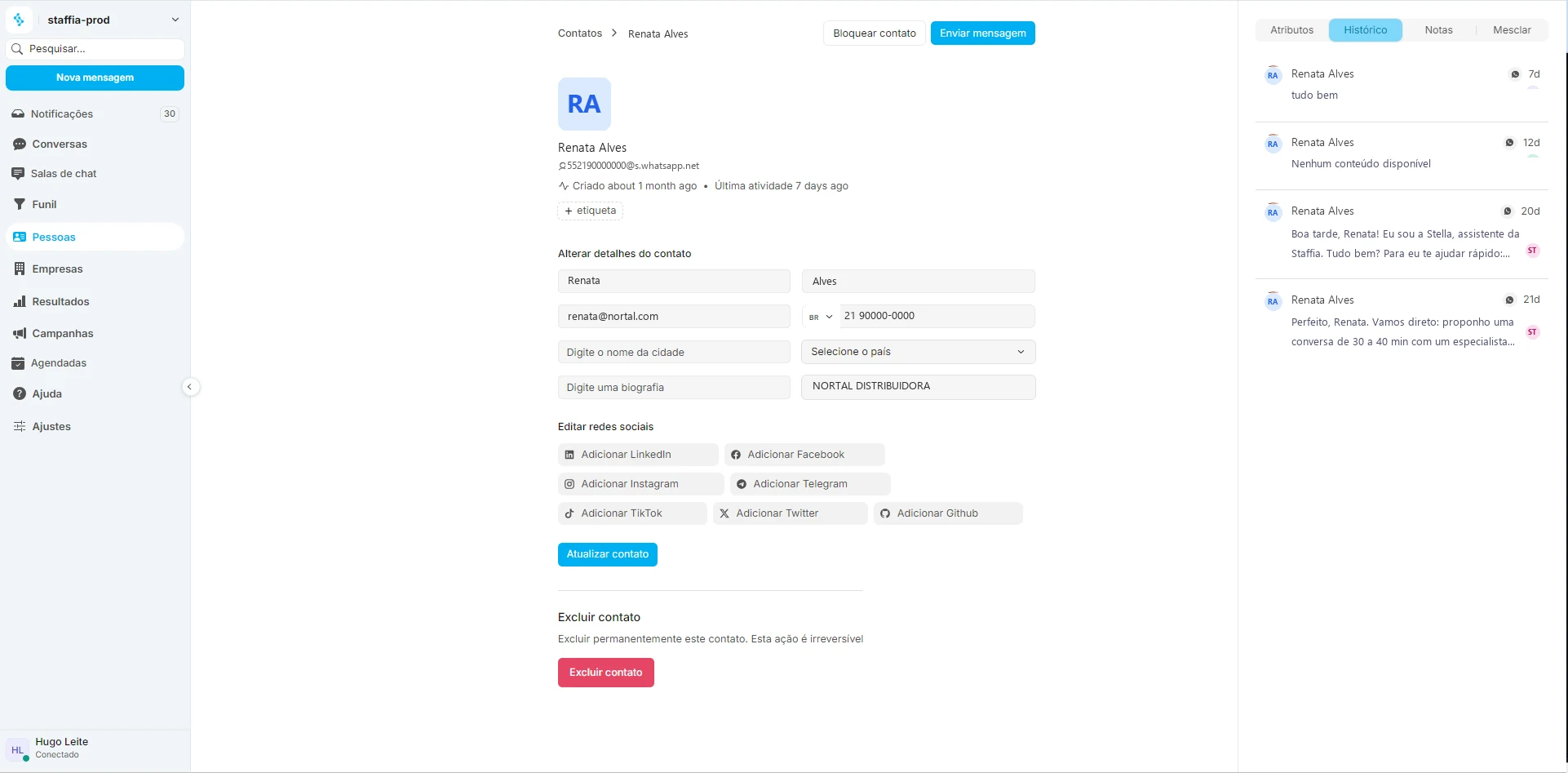Click the Atualizar contato button
1568x773 pixels.
(607, 554)
